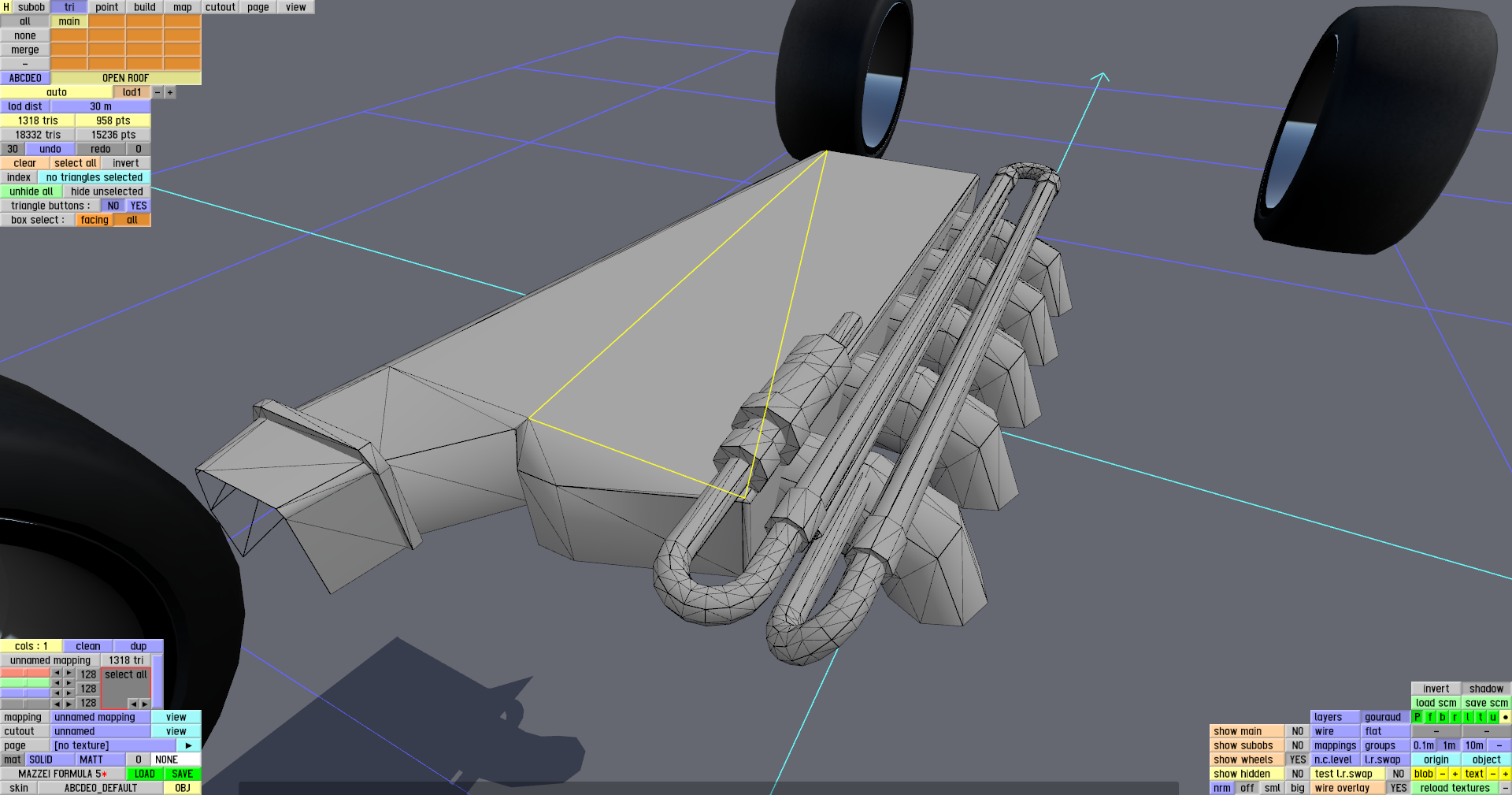Click the green P view button
The height and width of the screenshot is (795, 1512).
pyautogui.click(x=1417, y=717)
